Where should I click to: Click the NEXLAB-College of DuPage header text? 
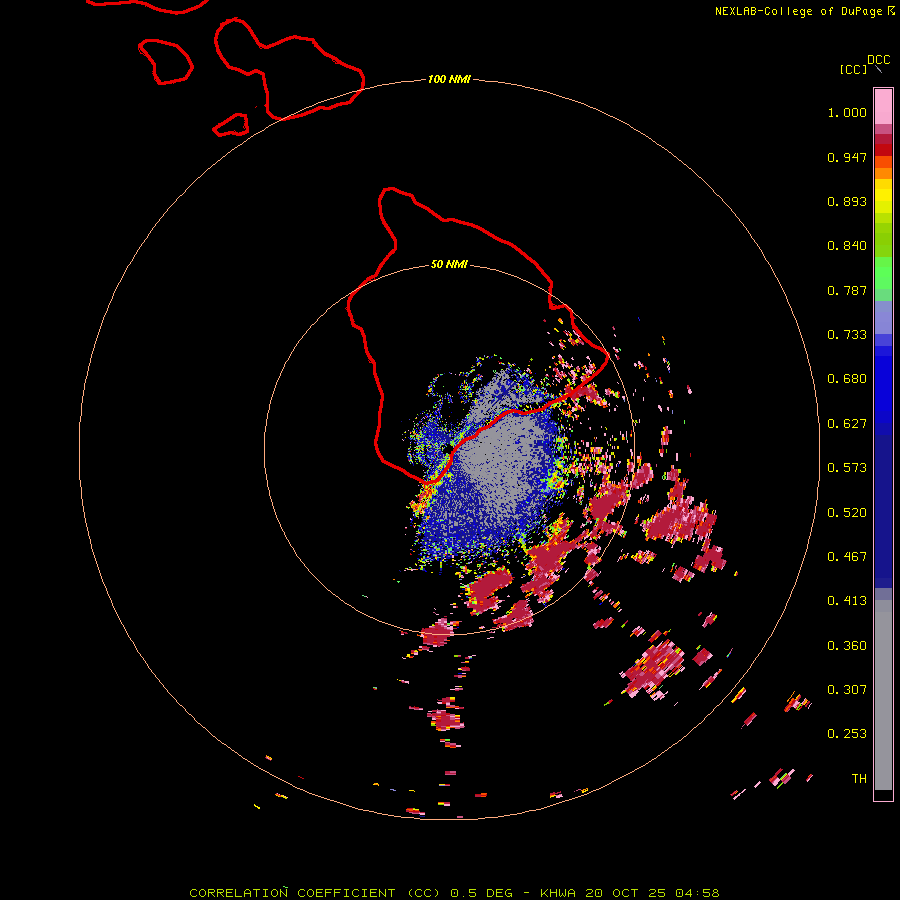click(804, 11)
